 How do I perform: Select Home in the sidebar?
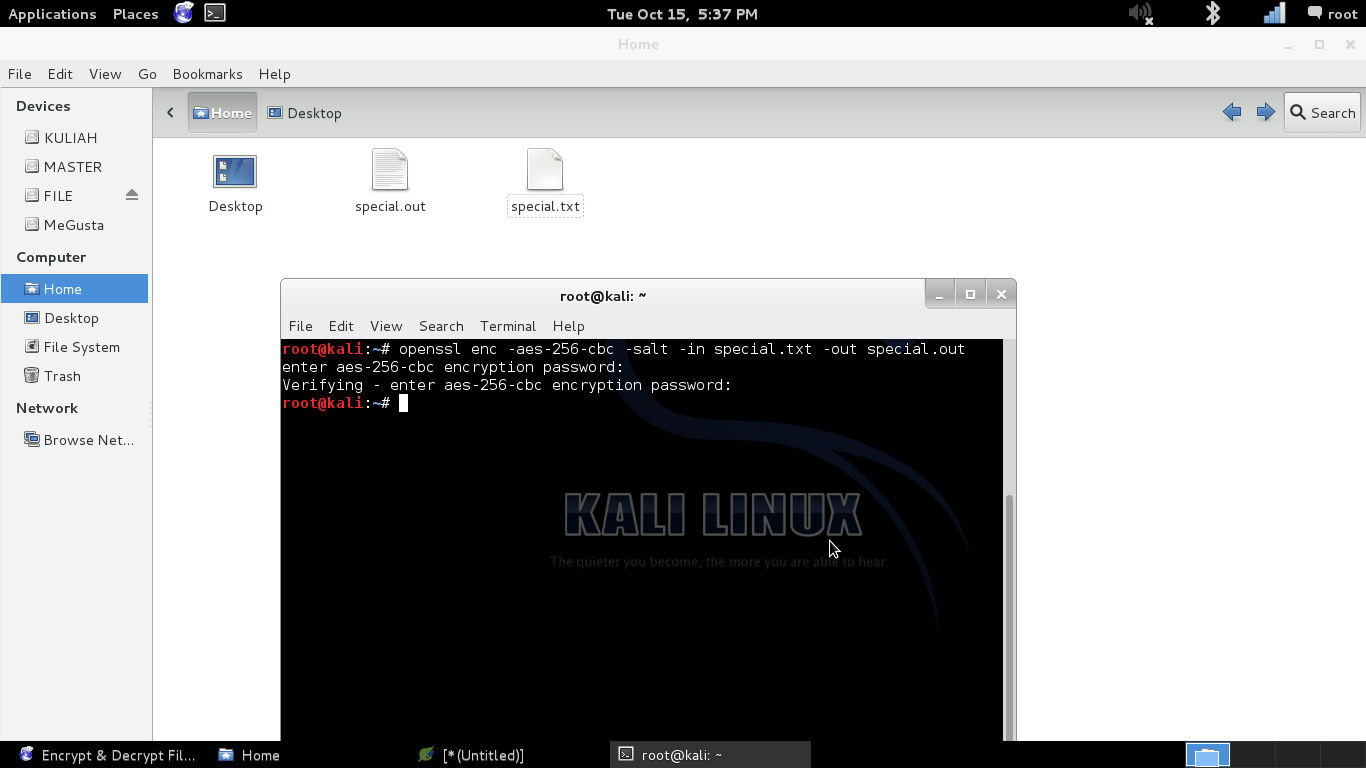pos(75,289)
